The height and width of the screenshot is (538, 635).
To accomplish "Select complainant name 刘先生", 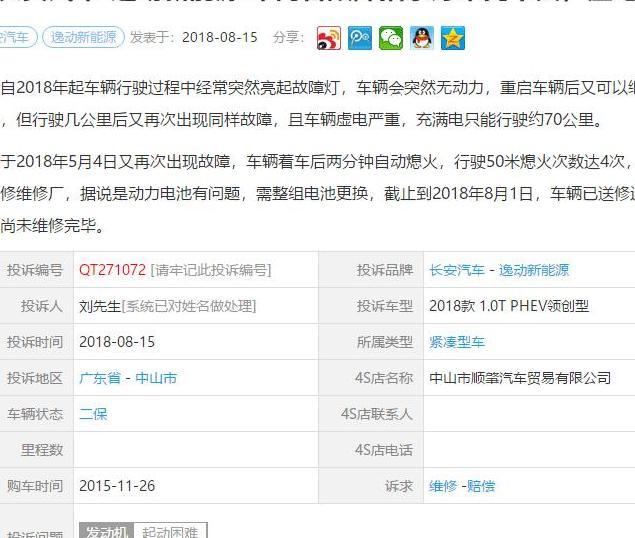I will 100,306.
